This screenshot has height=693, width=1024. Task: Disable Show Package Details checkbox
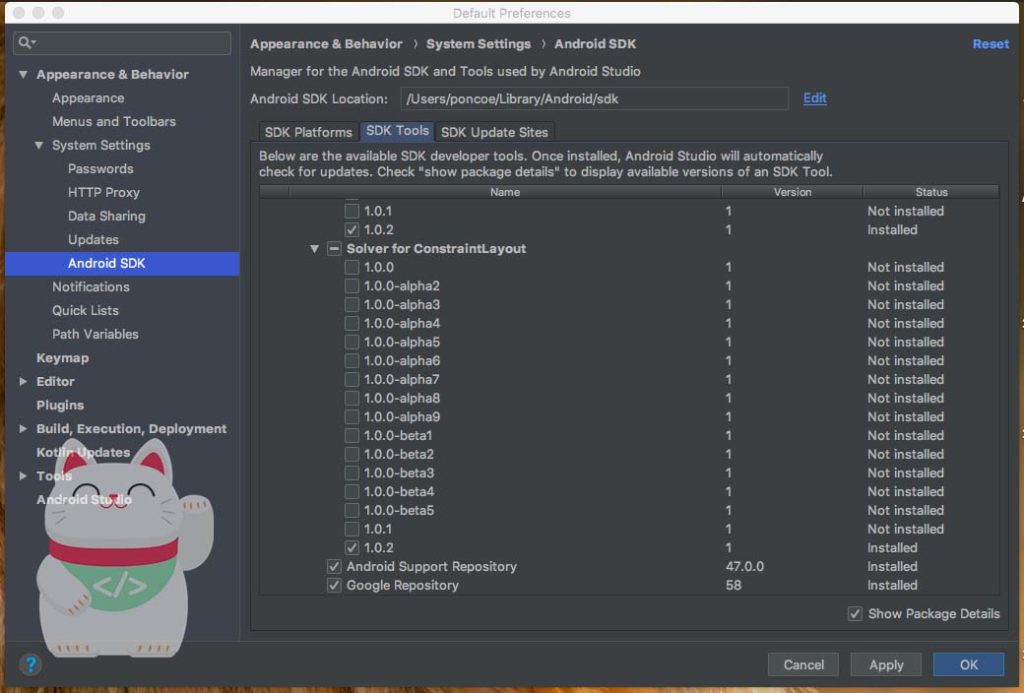(855, 613)
